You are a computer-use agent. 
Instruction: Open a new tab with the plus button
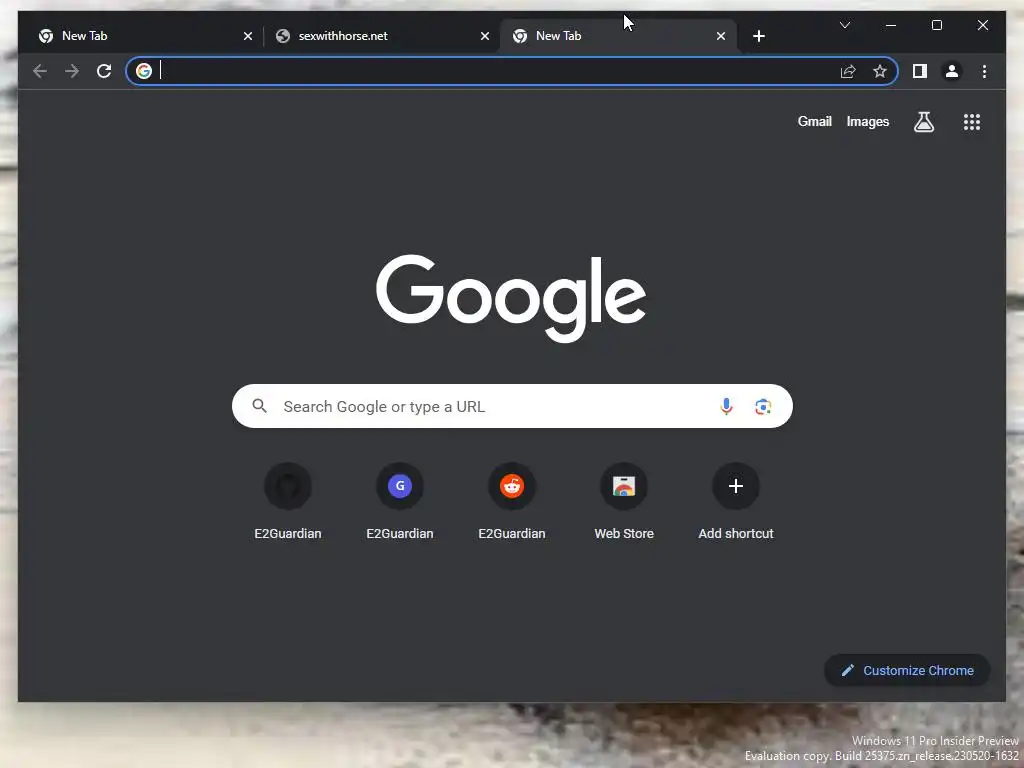[758, 36]
